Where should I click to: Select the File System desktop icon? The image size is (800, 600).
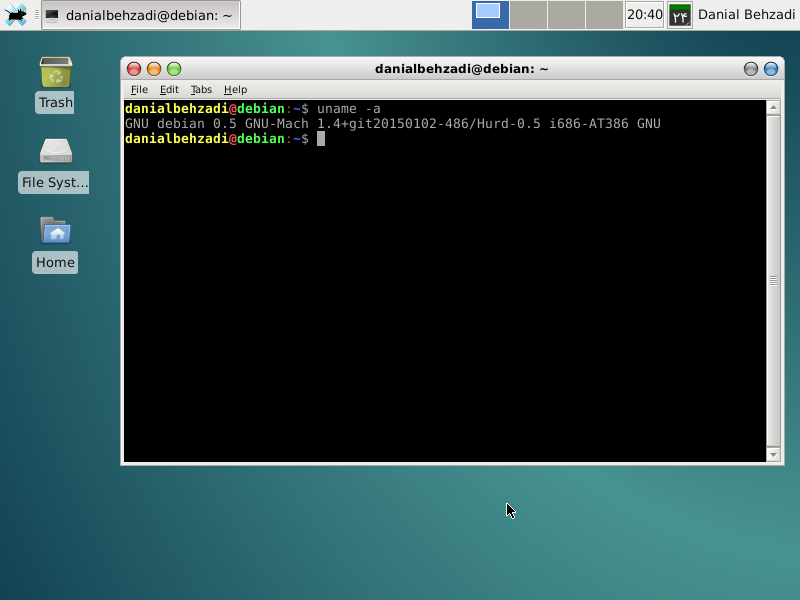coord(54,165)
